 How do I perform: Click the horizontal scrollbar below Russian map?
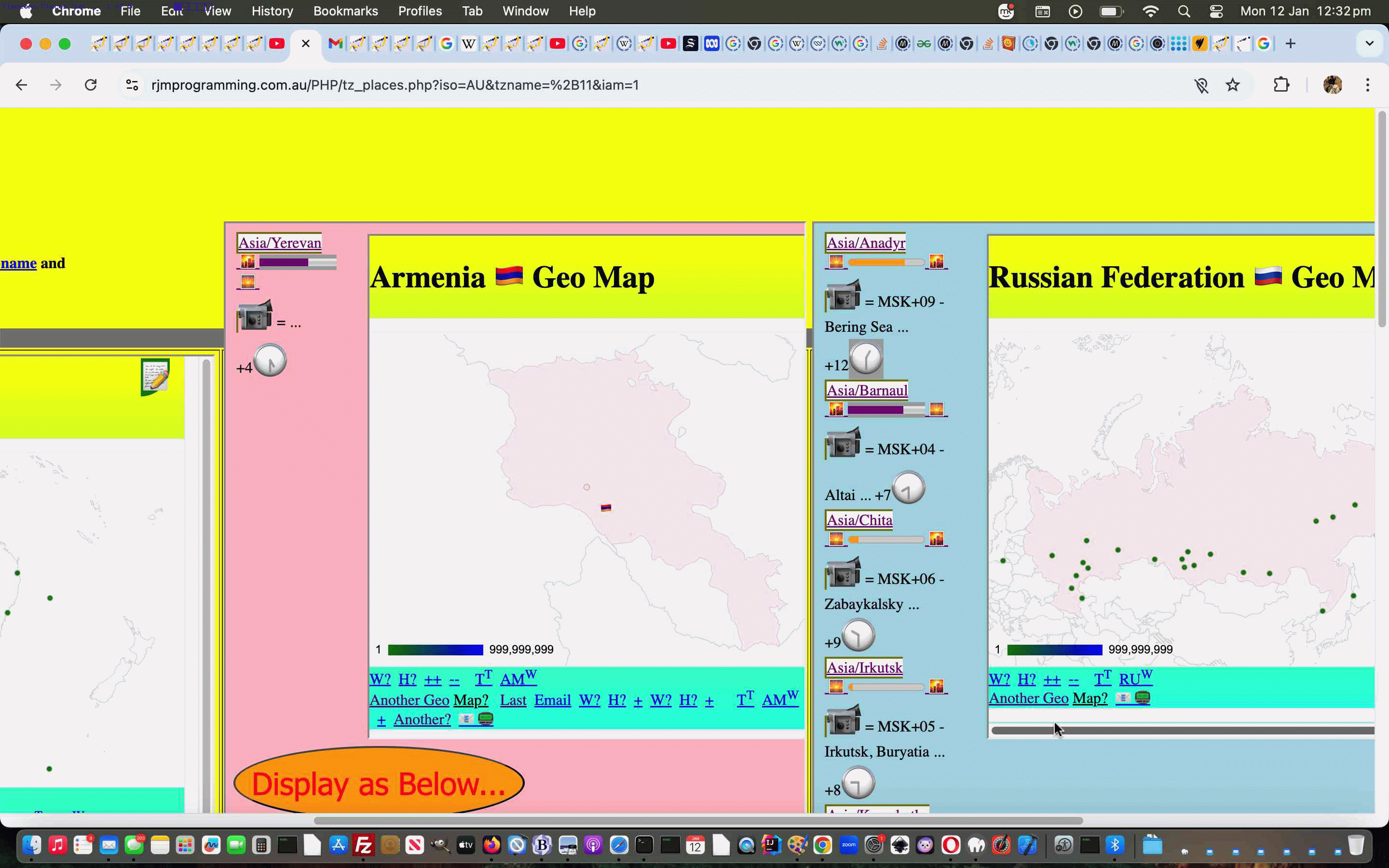click(x=1183, y=729)
